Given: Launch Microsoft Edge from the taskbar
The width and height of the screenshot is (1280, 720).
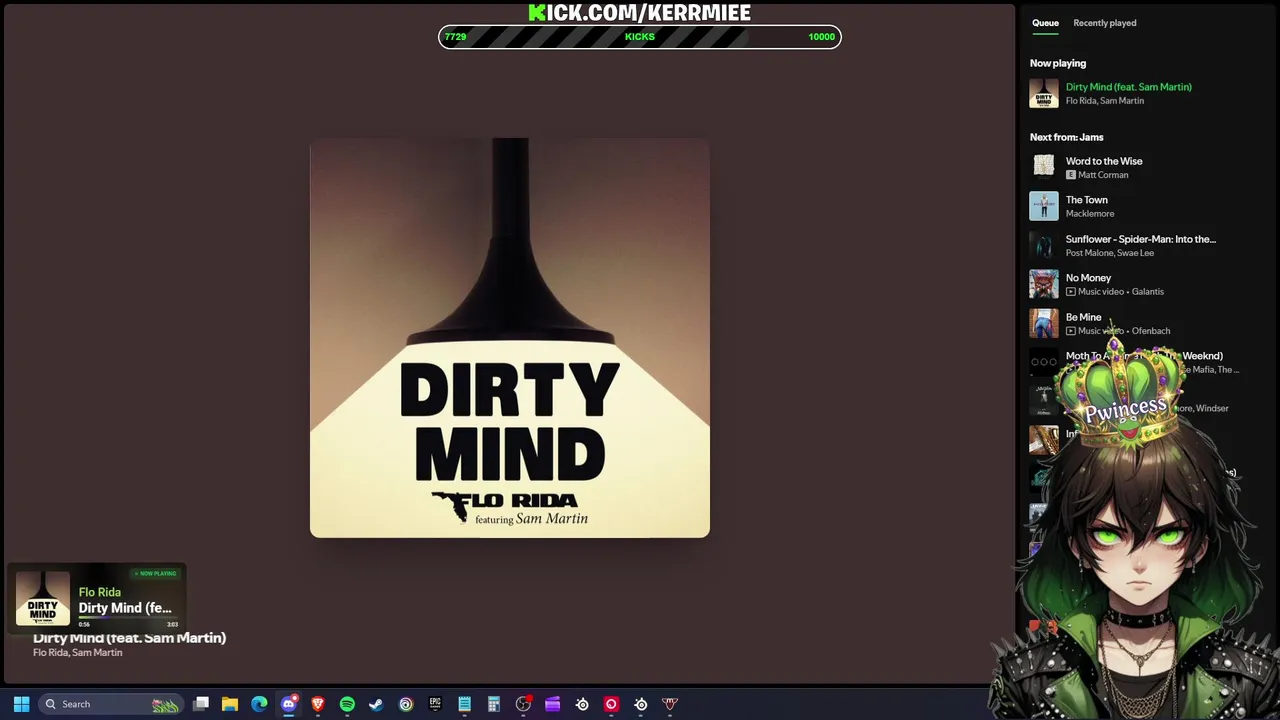Looking at the screenshot, I should coord(259,704).
